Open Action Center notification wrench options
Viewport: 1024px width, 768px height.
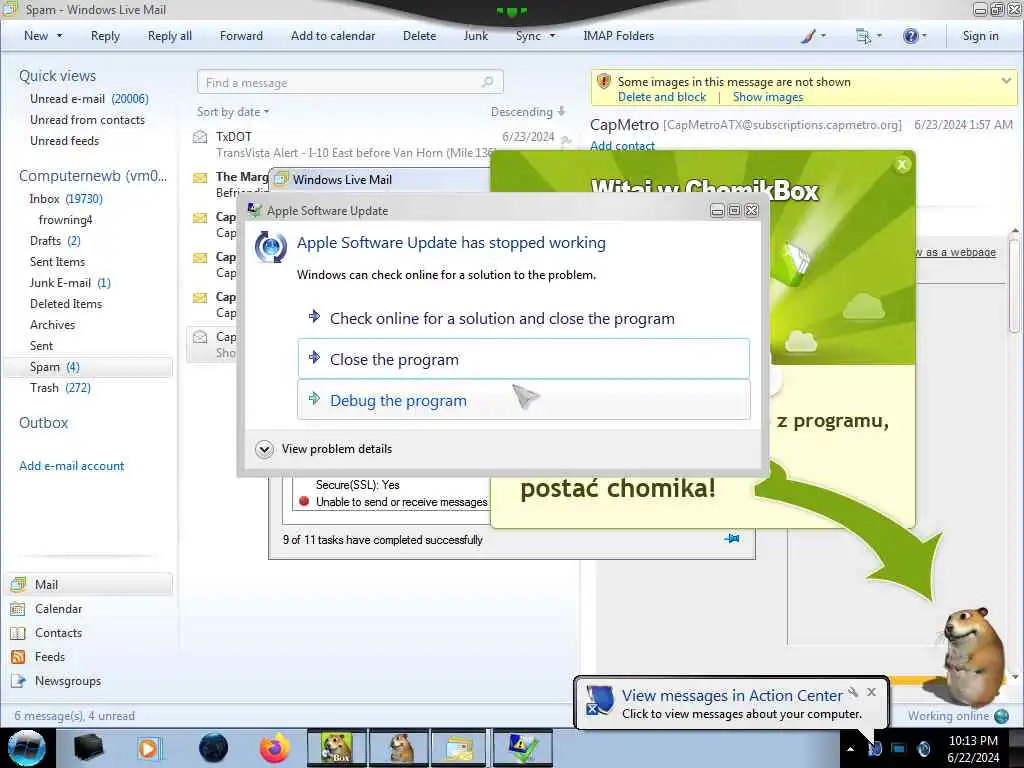[x=853, y=692]
